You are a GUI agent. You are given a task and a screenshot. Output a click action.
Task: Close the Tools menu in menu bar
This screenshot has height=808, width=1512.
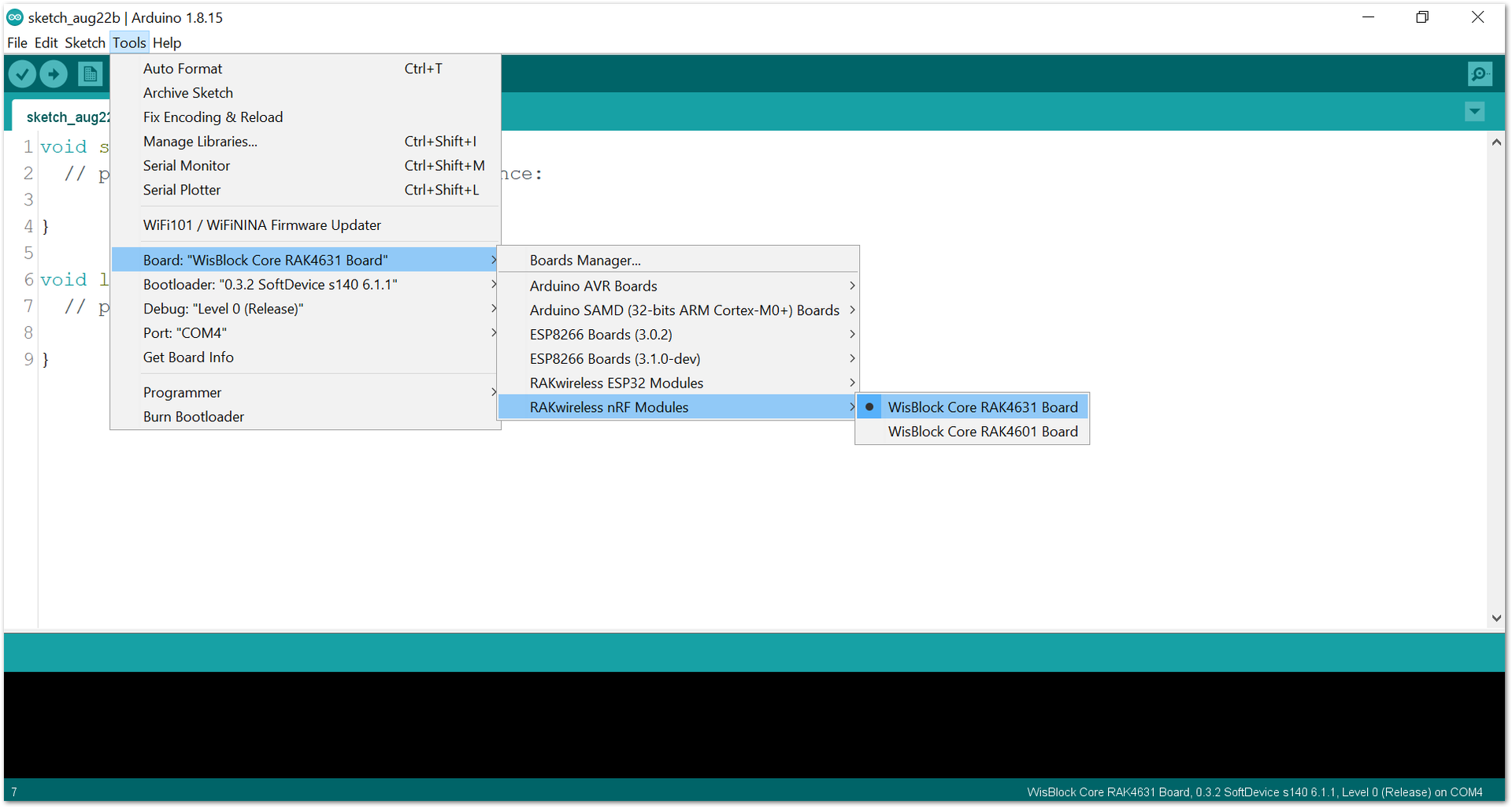coord(129,43)
